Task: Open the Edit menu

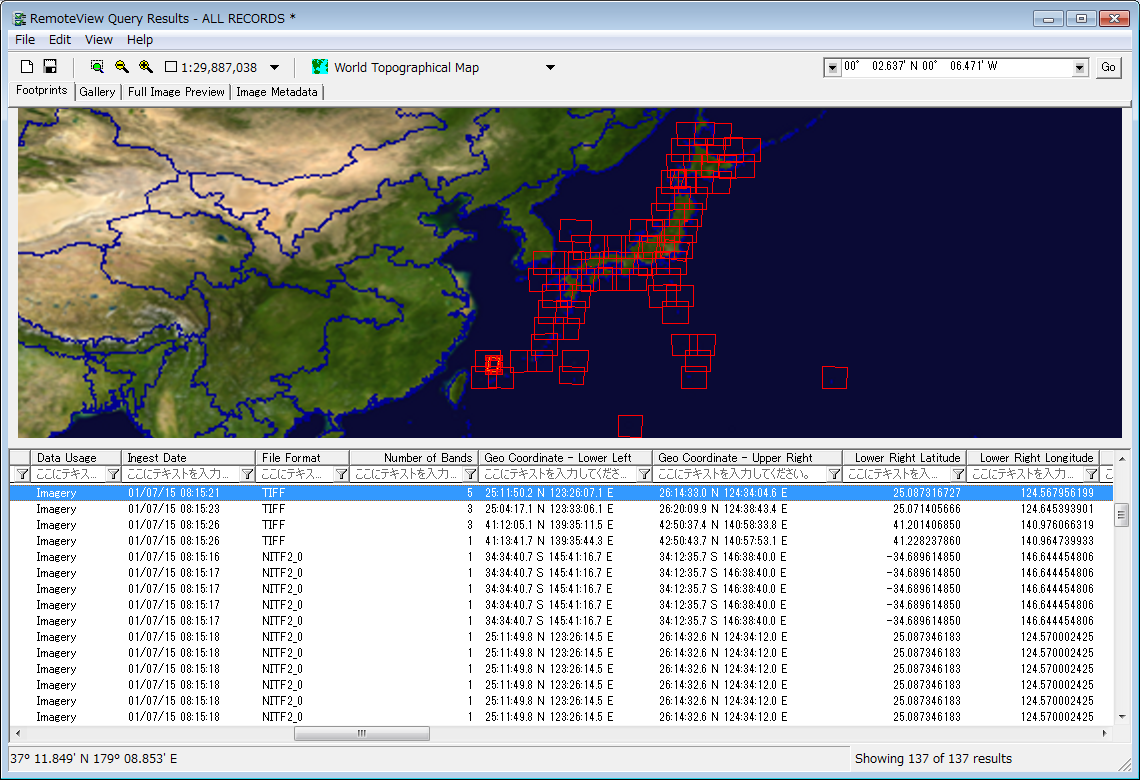Action: (60, 39)
